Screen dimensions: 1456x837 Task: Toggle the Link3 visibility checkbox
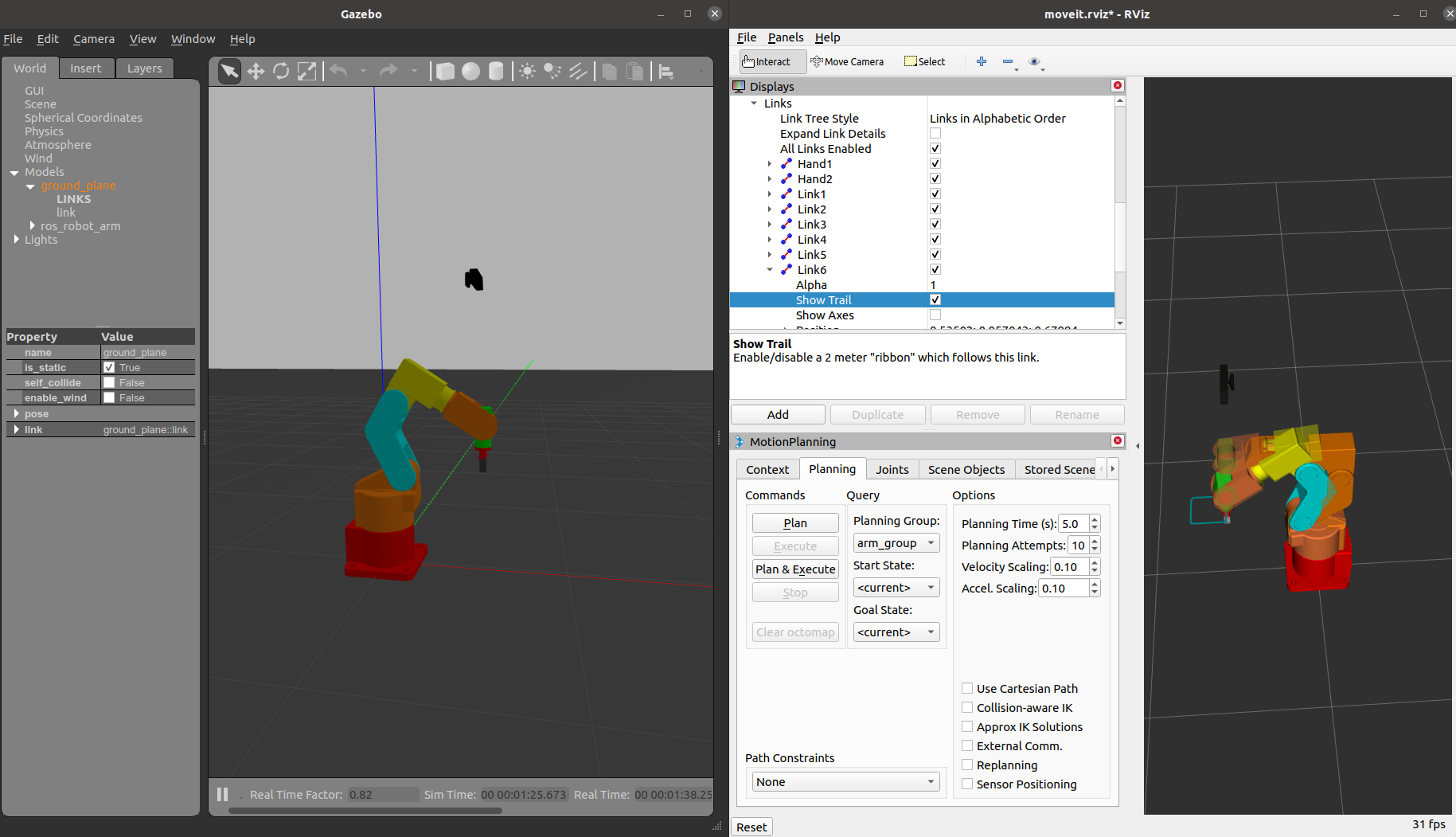tap(935, 225)
